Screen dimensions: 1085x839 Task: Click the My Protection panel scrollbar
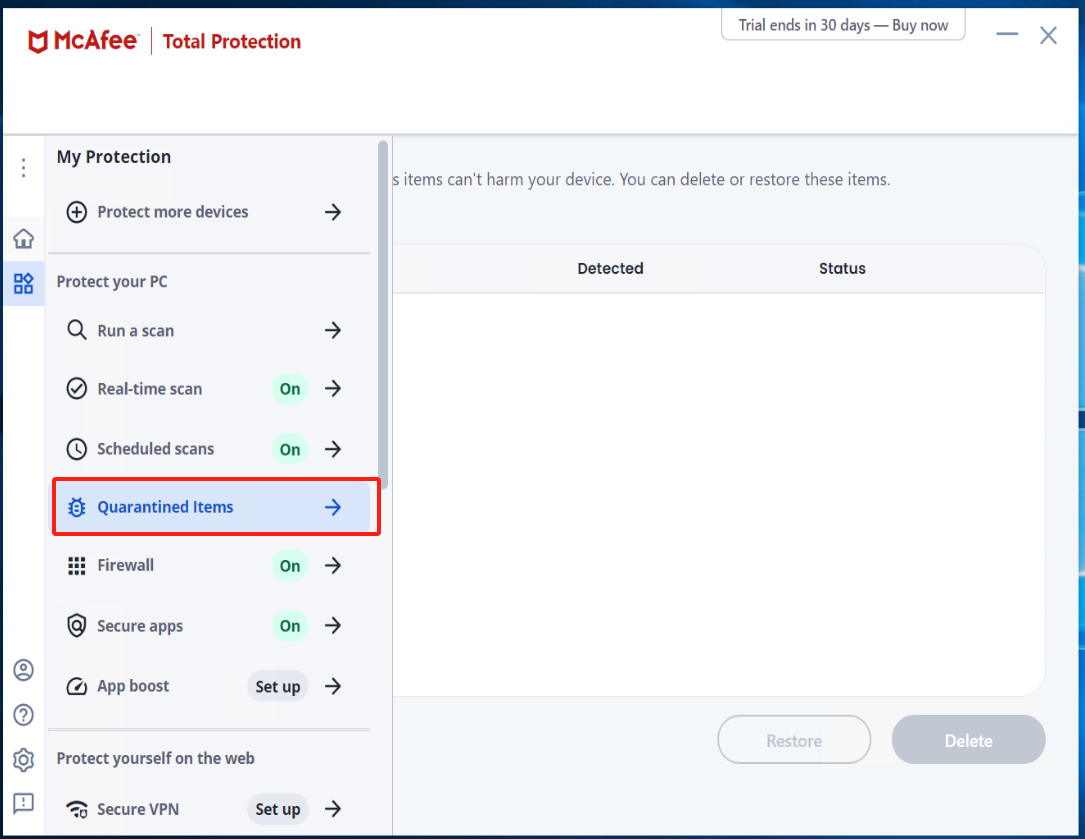tap(383, 314)
